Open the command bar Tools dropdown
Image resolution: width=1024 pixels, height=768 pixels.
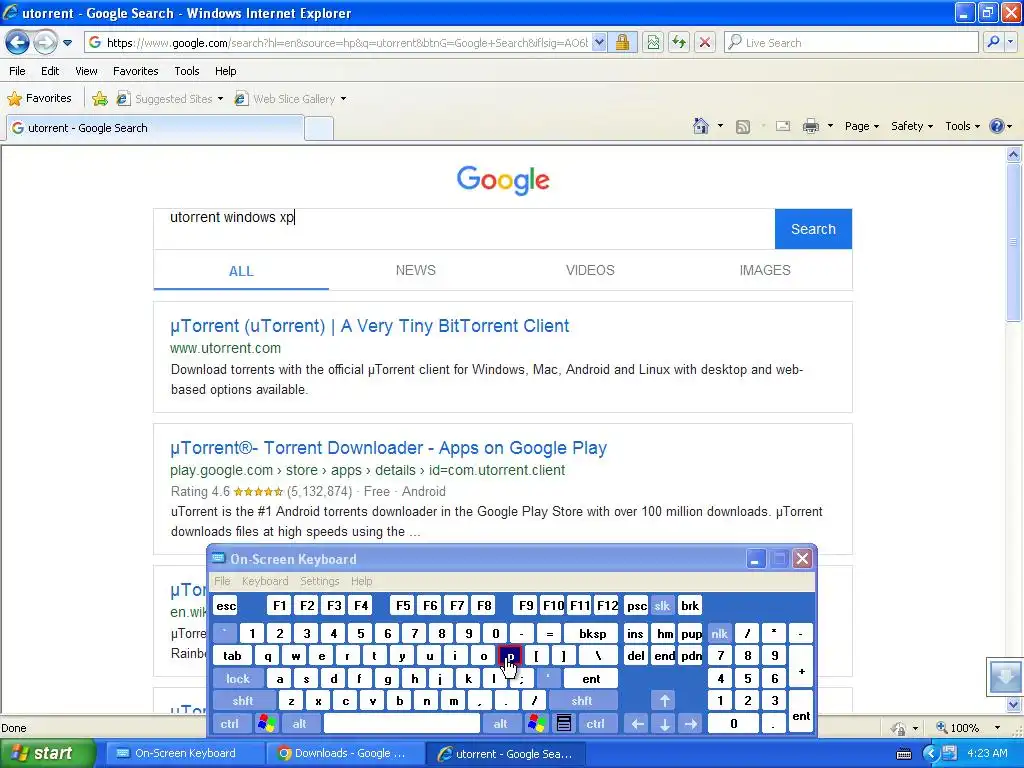[x=962, y=126]
